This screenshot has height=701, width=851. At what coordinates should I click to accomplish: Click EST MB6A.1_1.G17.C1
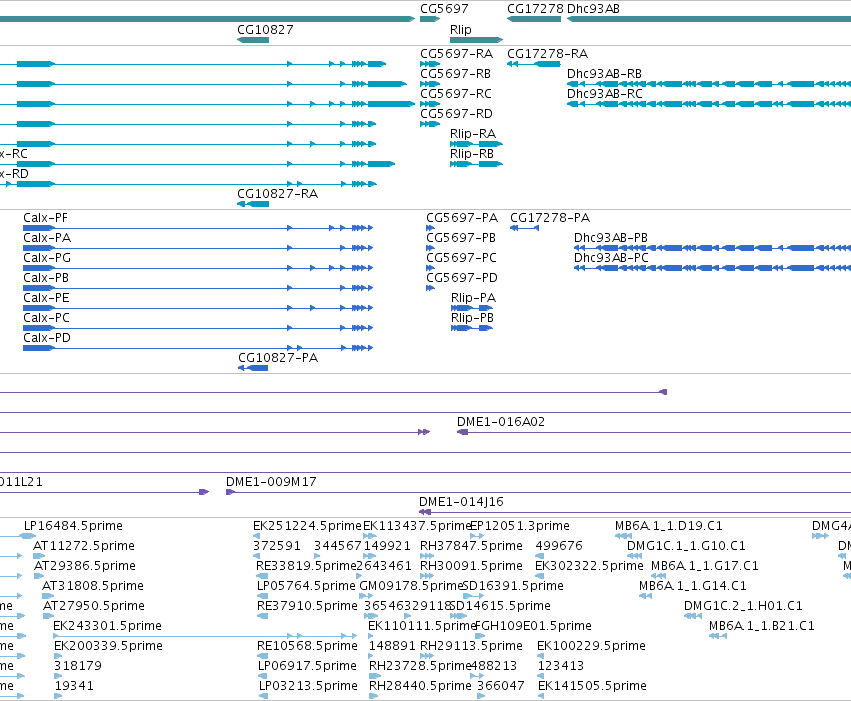click(x=704, y=566)
